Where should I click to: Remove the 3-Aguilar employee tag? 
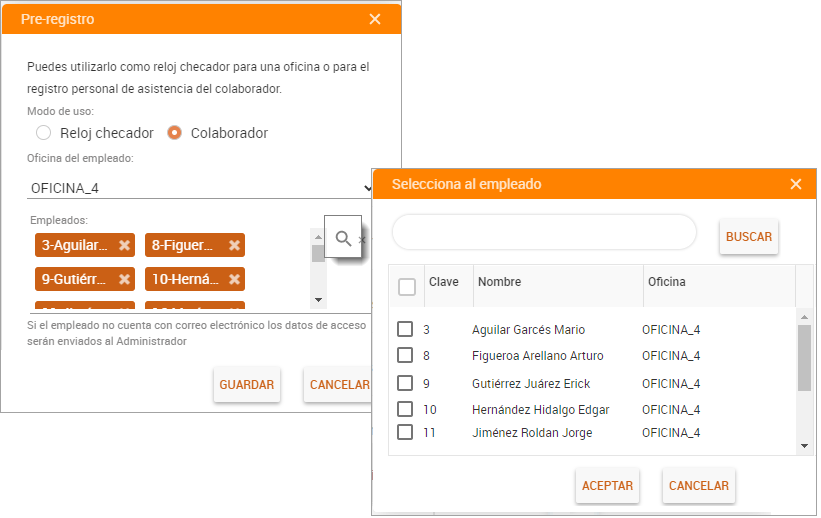click(124, 245)
